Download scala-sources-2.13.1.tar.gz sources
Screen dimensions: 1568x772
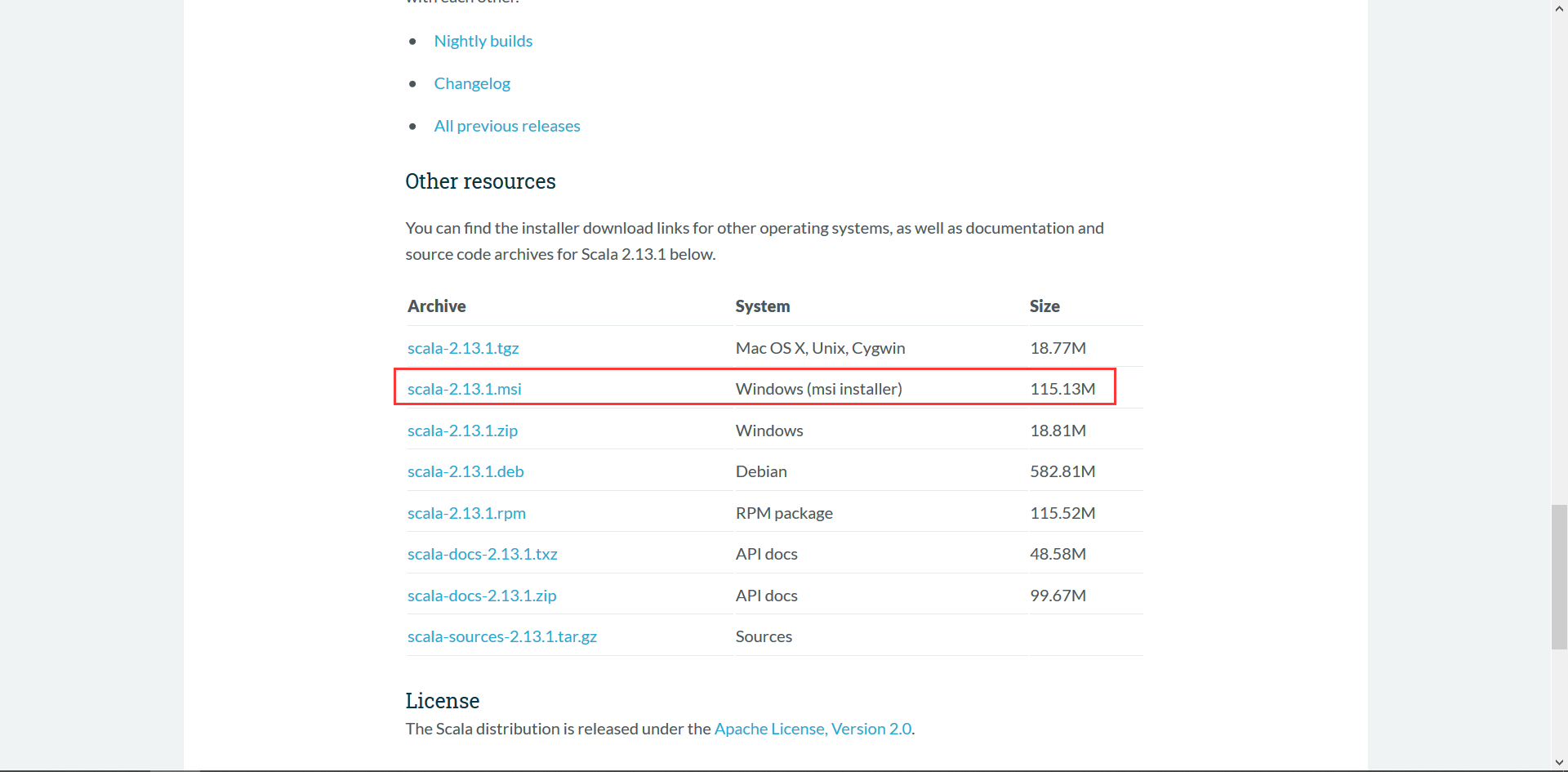click(x=501, y=636)
